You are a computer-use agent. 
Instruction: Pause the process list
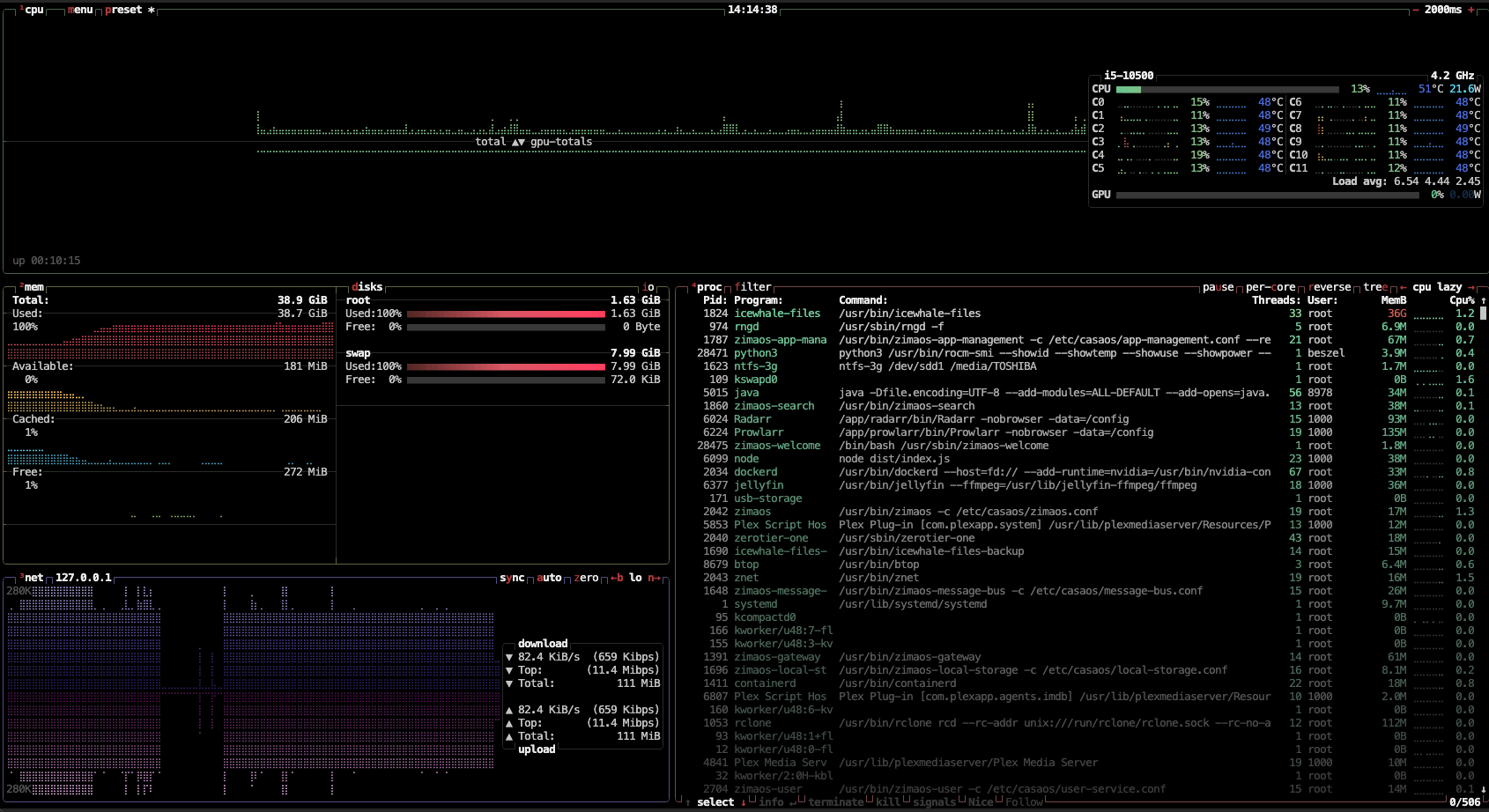click(x=1219, y=287)
